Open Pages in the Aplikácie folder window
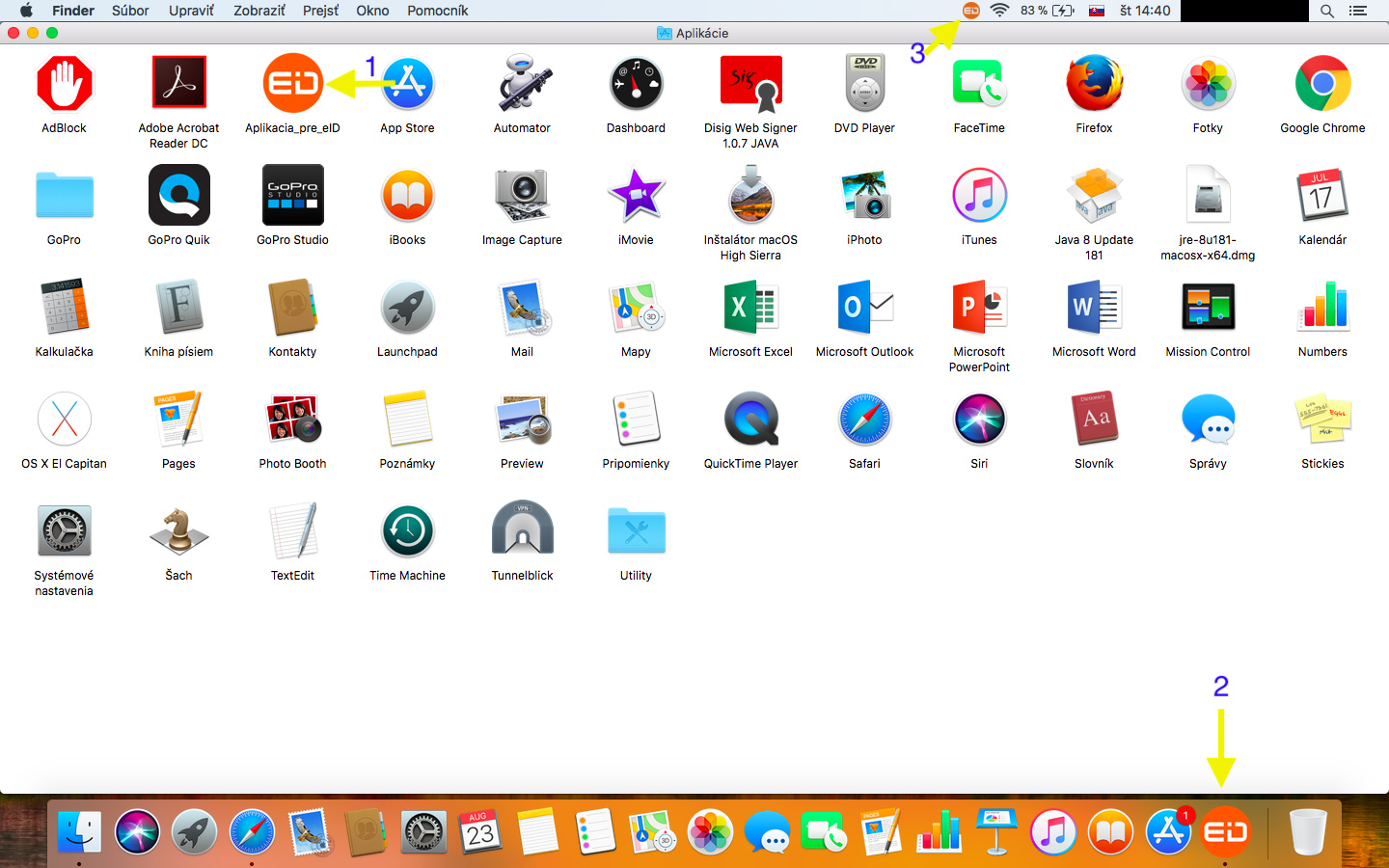 coord(178,420)
